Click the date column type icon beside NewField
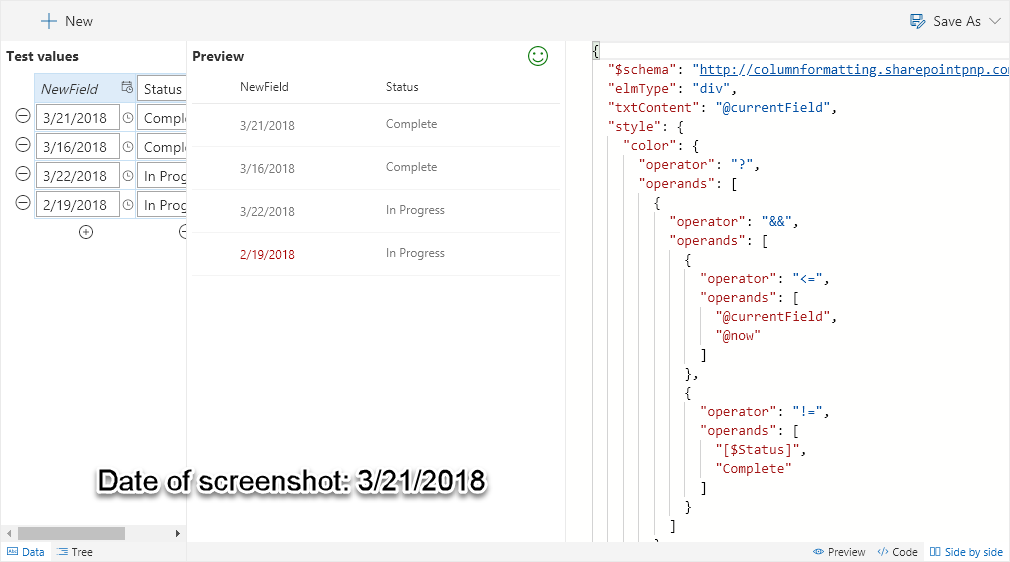This screenshot has height=562, width=1010. (x=126, y=88)
